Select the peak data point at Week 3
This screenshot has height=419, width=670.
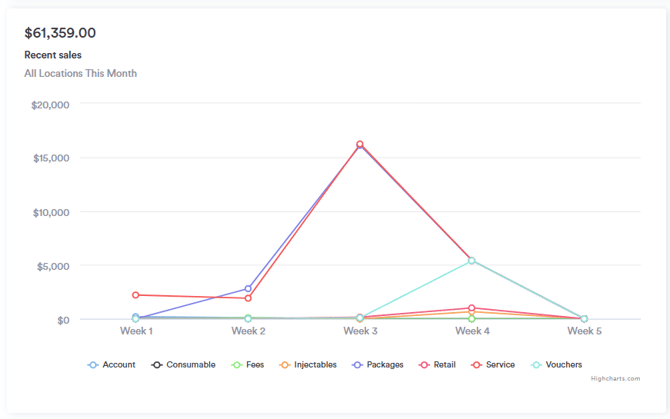(x=360, y=145)
